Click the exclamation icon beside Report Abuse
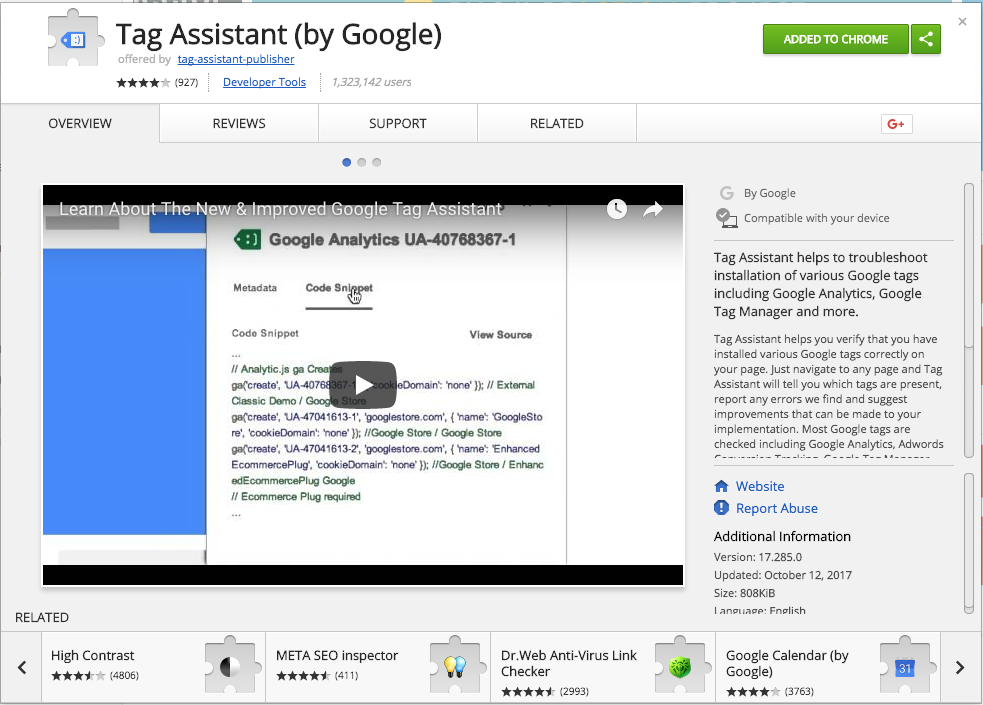The width and height of the screenshot is (983, 705). [x=722, y=508]
